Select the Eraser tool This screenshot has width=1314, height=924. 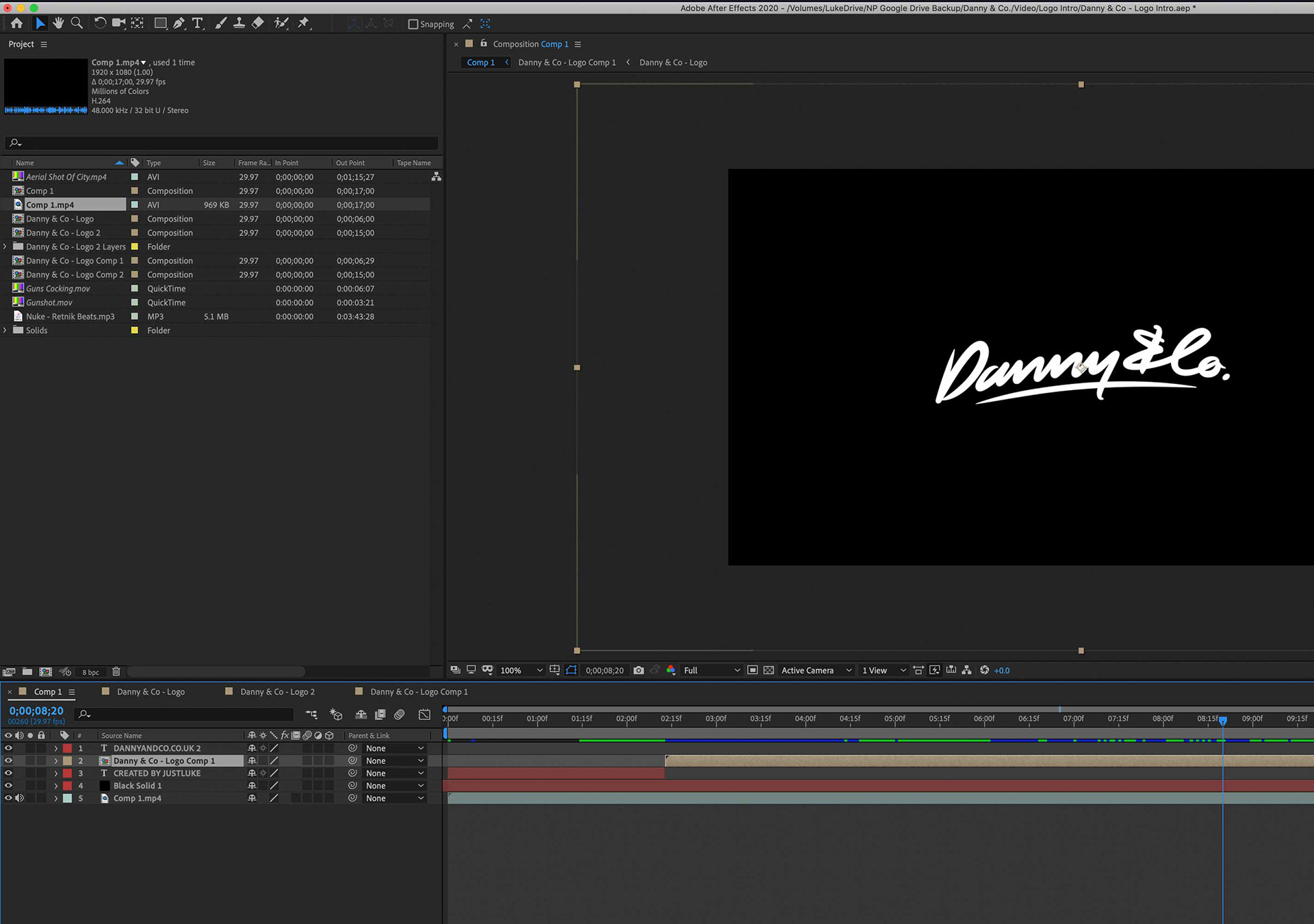pyautogui.click(x=258, y=23)
